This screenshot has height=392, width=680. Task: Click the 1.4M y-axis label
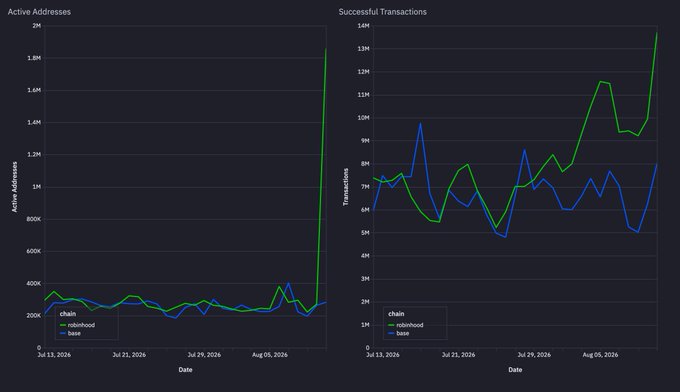[x=34, y=122]
